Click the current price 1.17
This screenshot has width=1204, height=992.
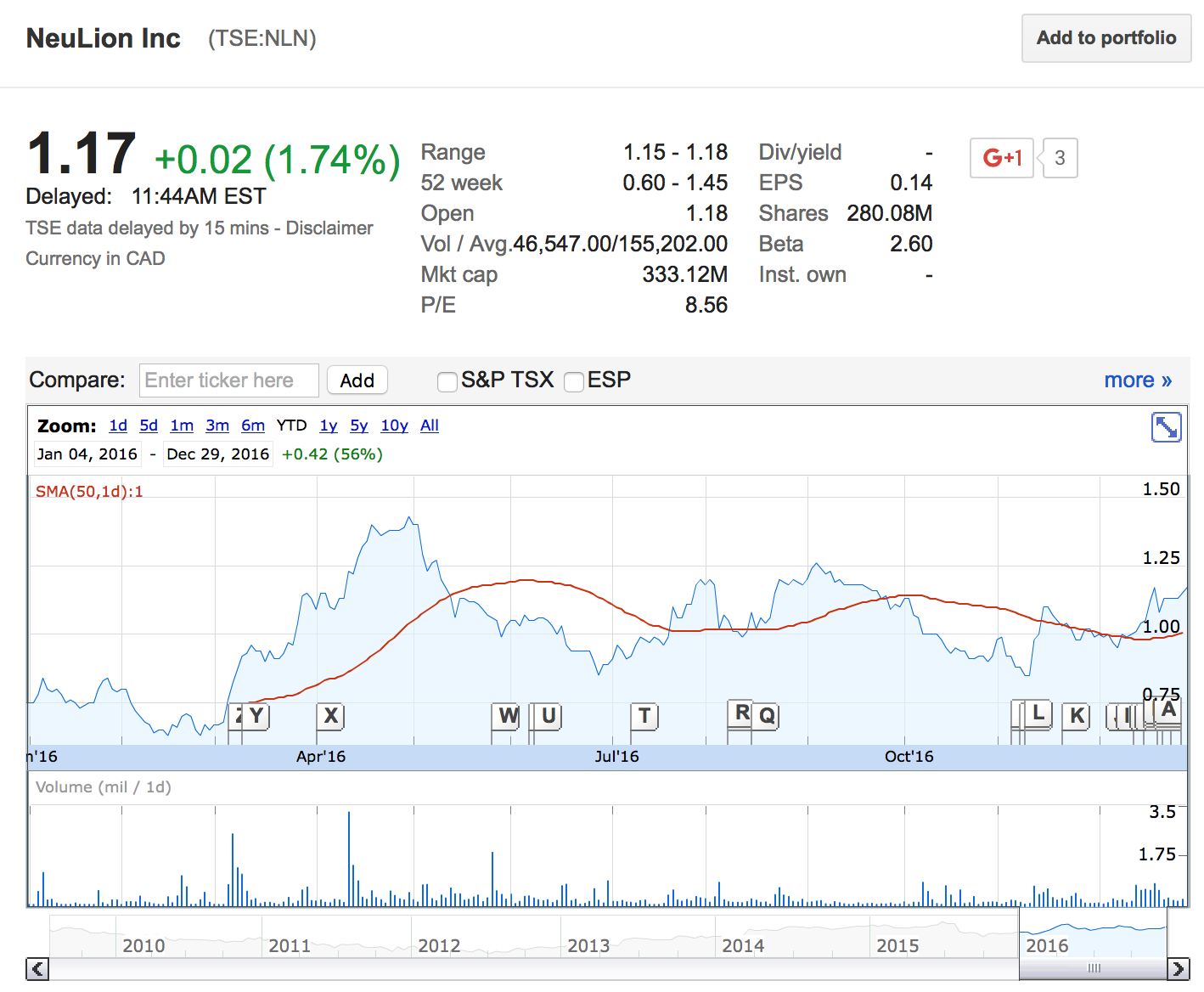pyautogui.click(x=82, y=154)
